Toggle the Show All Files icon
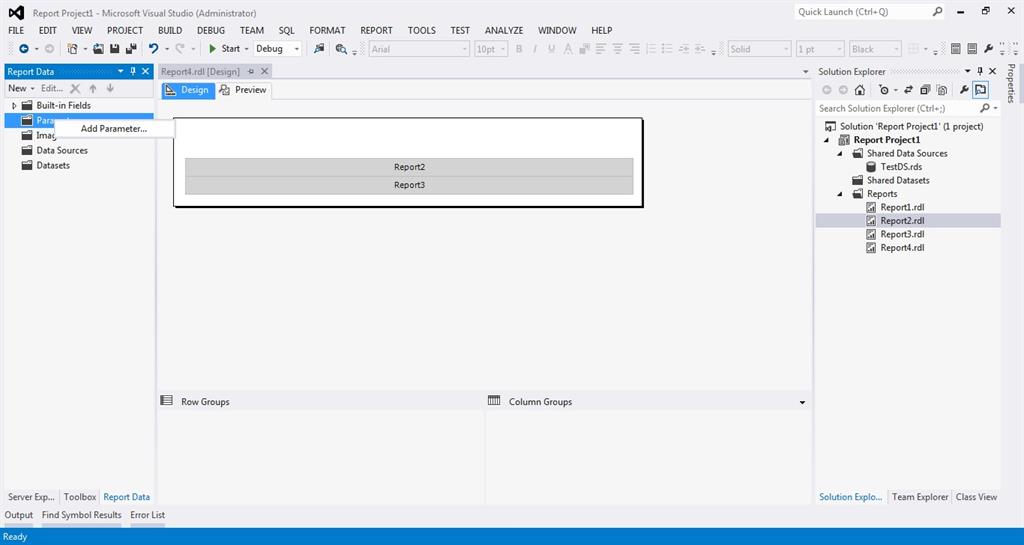The image size is (1024, 545). pyautogui.click(x=942, y=90)
